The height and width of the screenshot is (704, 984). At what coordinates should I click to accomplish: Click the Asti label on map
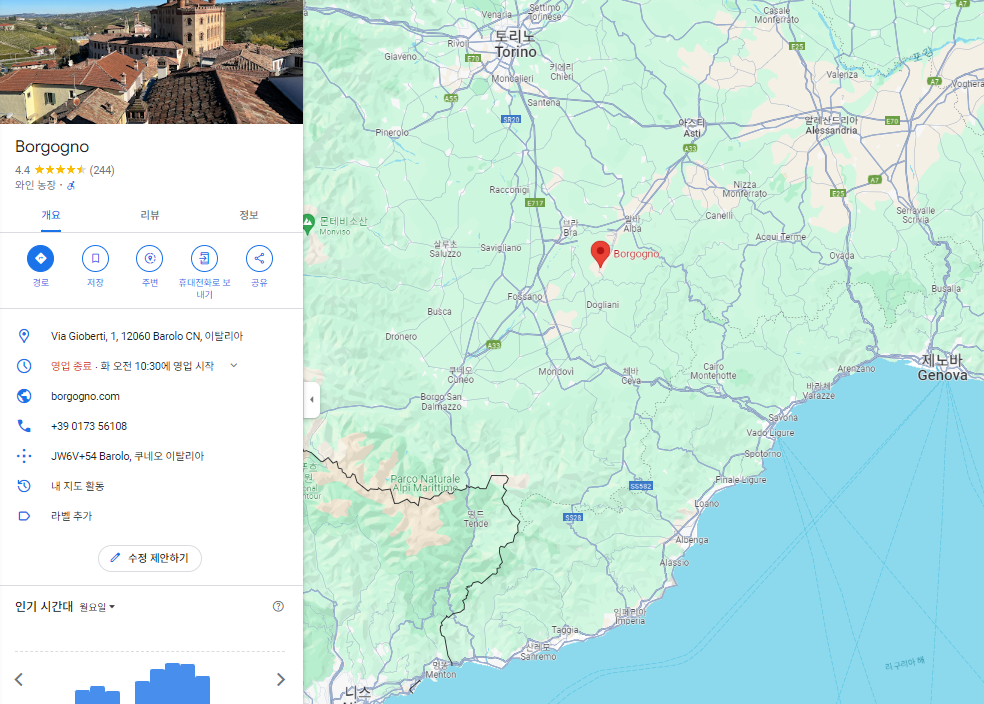point(692,128)
